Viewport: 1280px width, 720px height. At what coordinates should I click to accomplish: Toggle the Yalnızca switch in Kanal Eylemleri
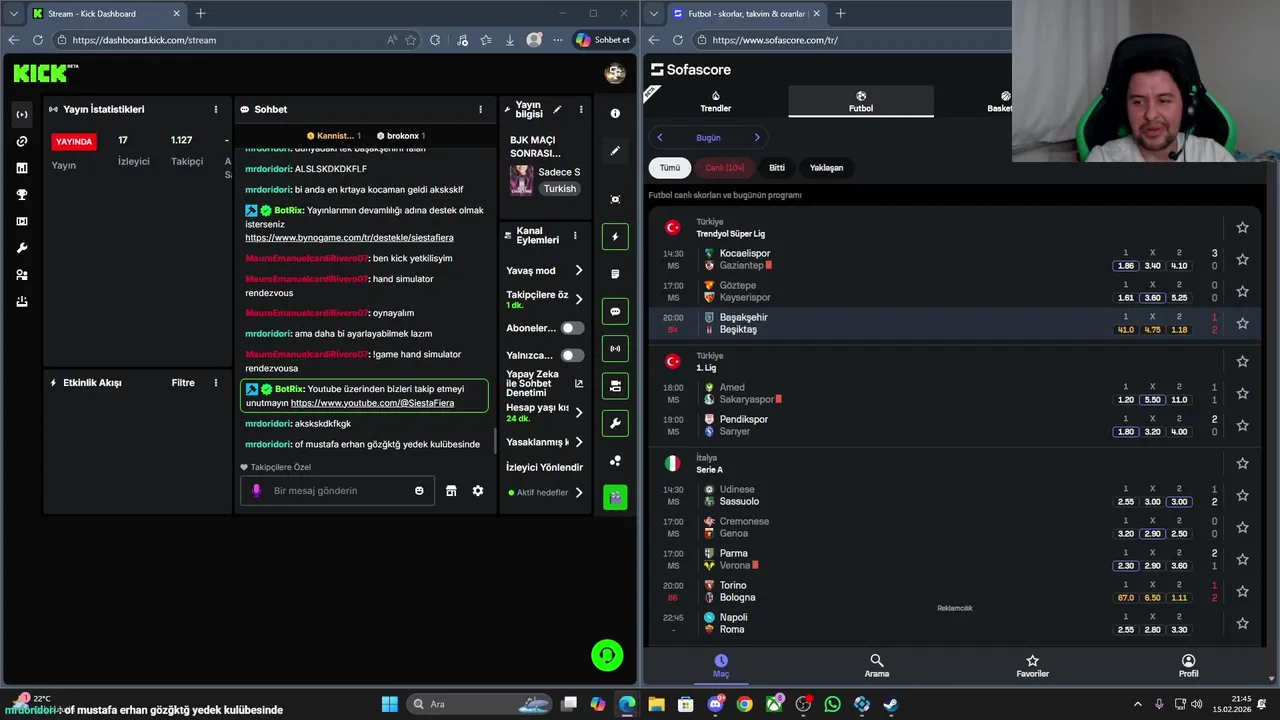pos(572,355)
